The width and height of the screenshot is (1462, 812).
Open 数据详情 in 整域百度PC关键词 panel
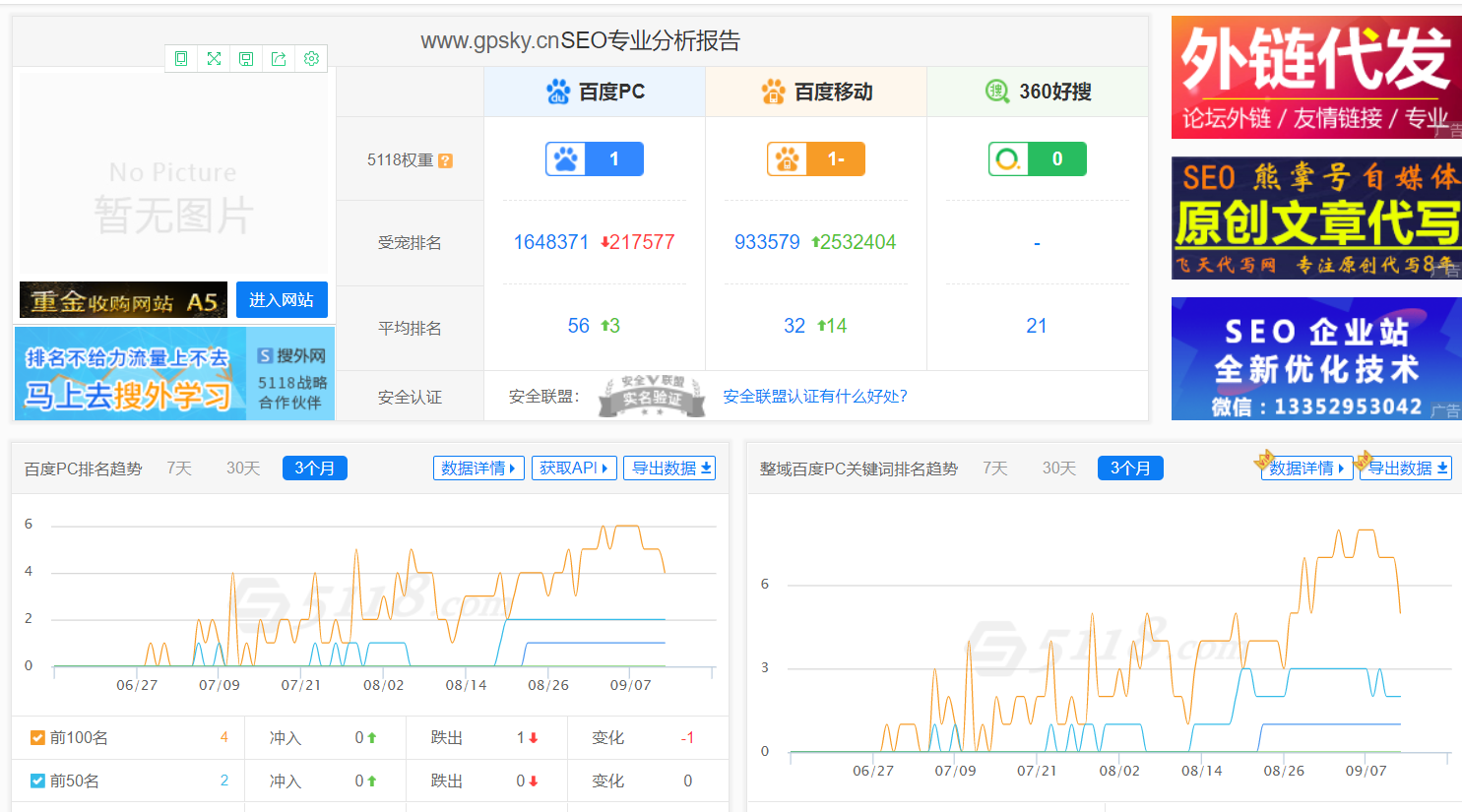tap(1306, 468)
